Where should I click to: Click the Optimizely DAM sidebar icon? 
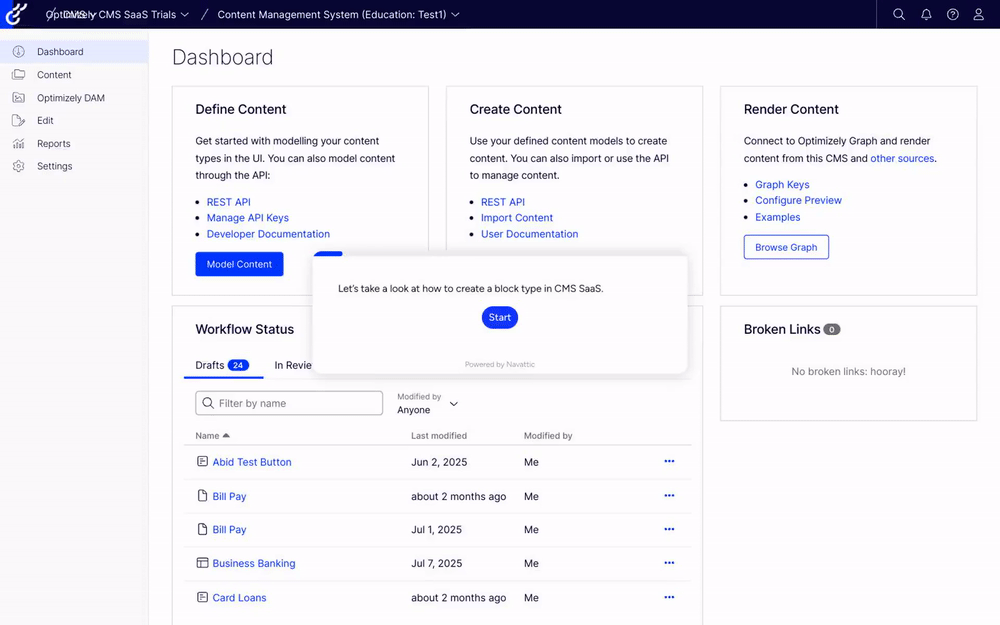pyautogui.click(x=18, y=98)
